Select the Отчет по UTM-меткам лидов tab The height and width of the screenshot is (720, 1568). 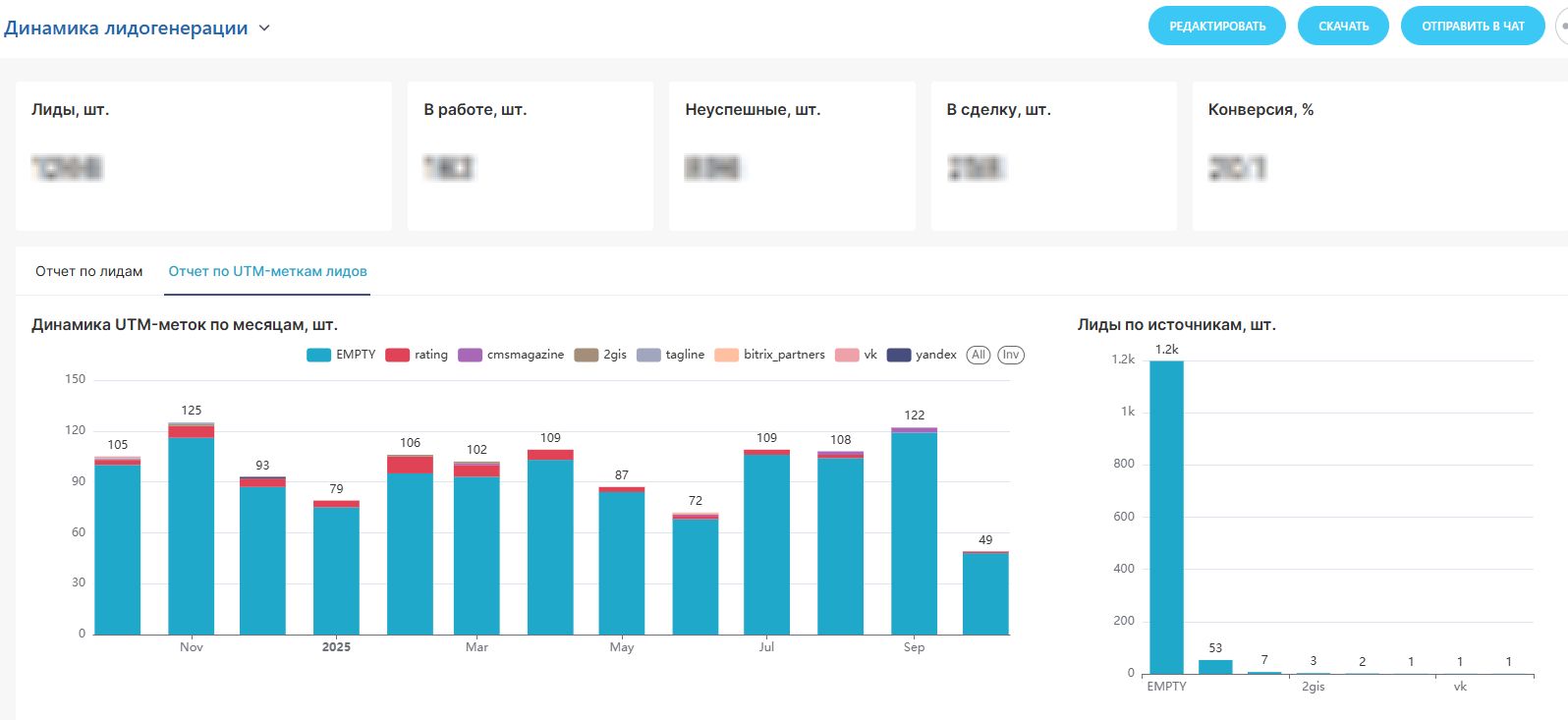pyautogui.click(x=267, y=271)
